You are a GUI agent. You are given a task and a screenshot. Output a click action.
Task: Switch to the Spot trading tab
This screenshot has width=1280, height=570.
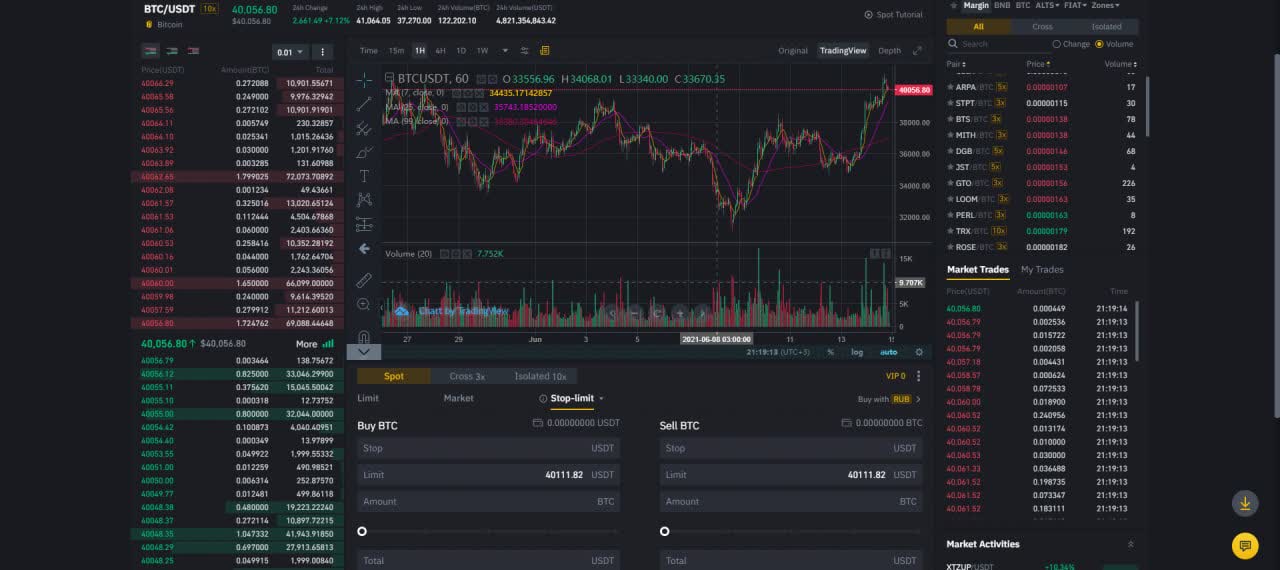pyautogui.click(x=394, y=376)
